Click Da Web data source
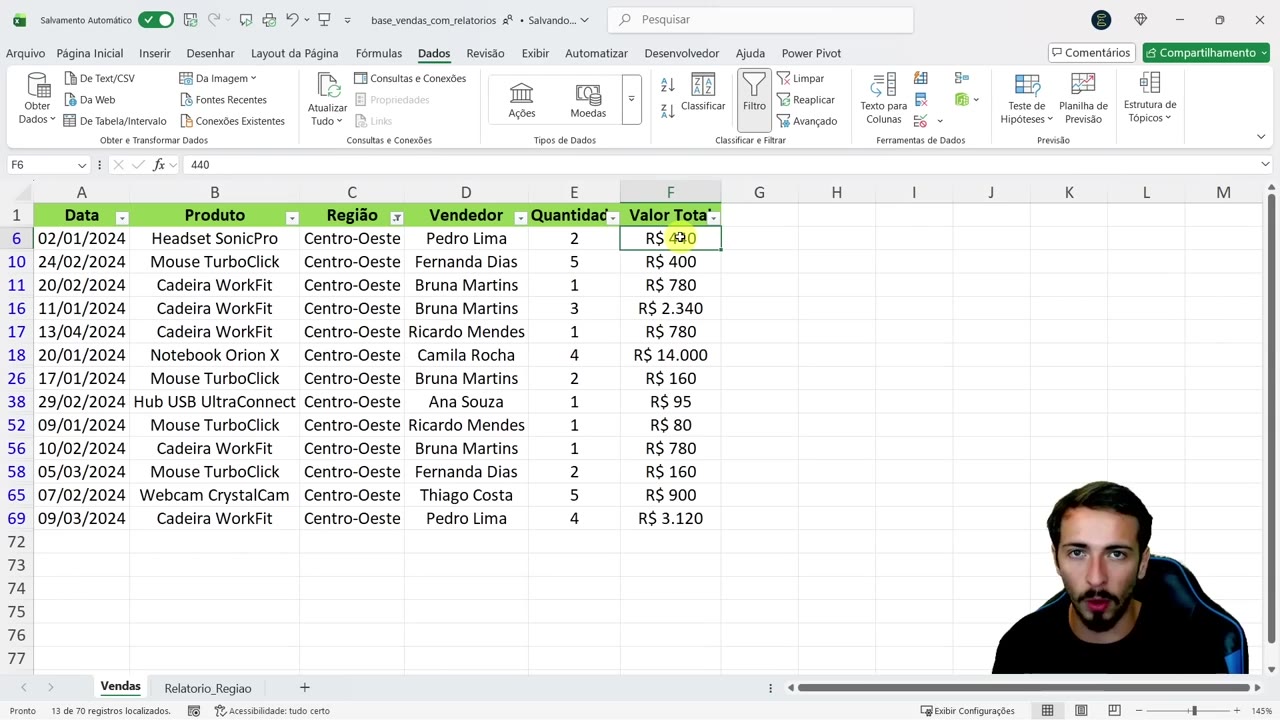This screenshot has height=720, width=1280. click(90, 100)
